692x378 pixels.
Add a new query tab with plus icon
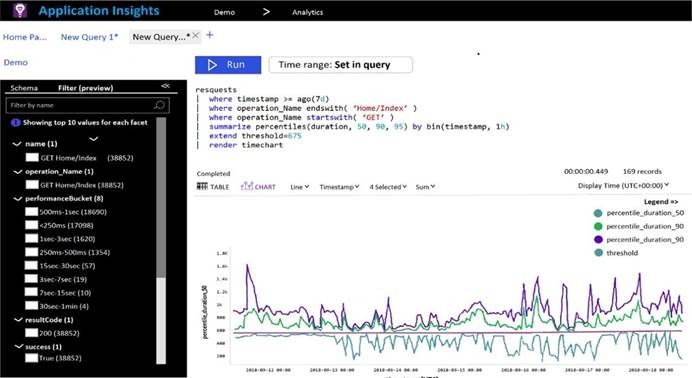click(x=210, y=35)
